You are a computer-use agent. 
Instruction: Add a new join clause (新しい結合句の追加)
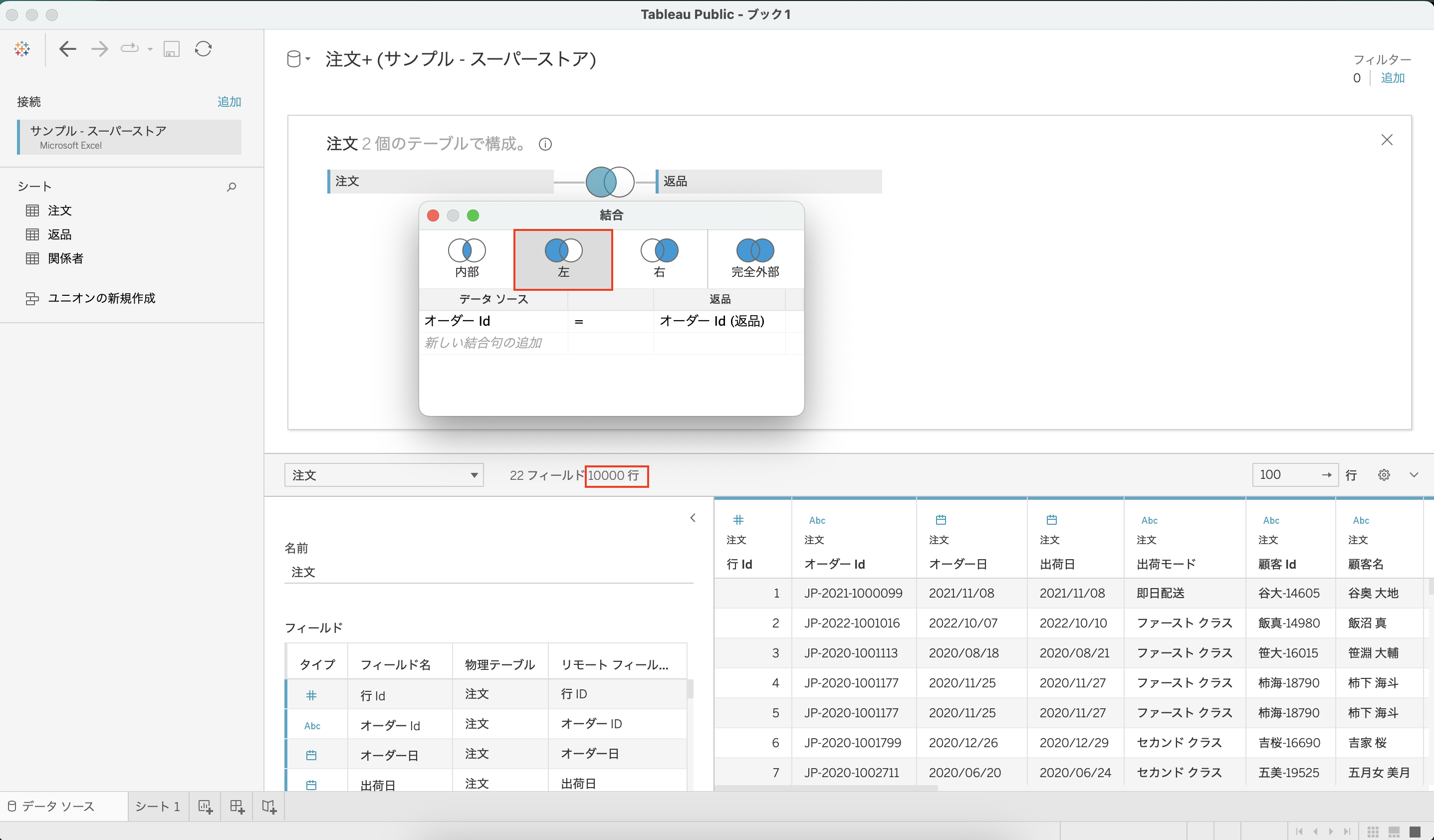coord(482,342)
